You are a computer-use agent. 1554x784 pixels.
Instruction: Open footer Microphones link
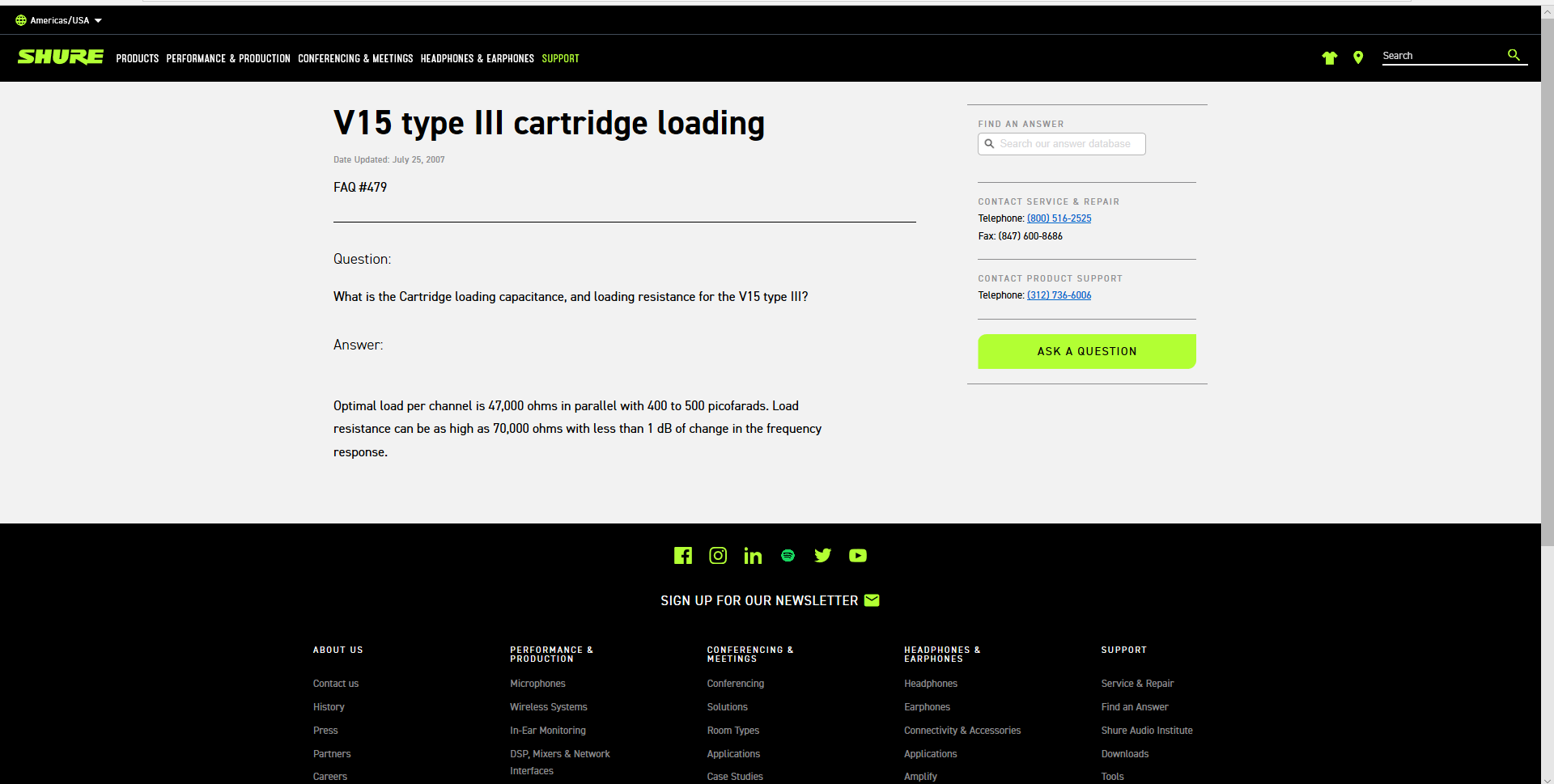[537, 684]
